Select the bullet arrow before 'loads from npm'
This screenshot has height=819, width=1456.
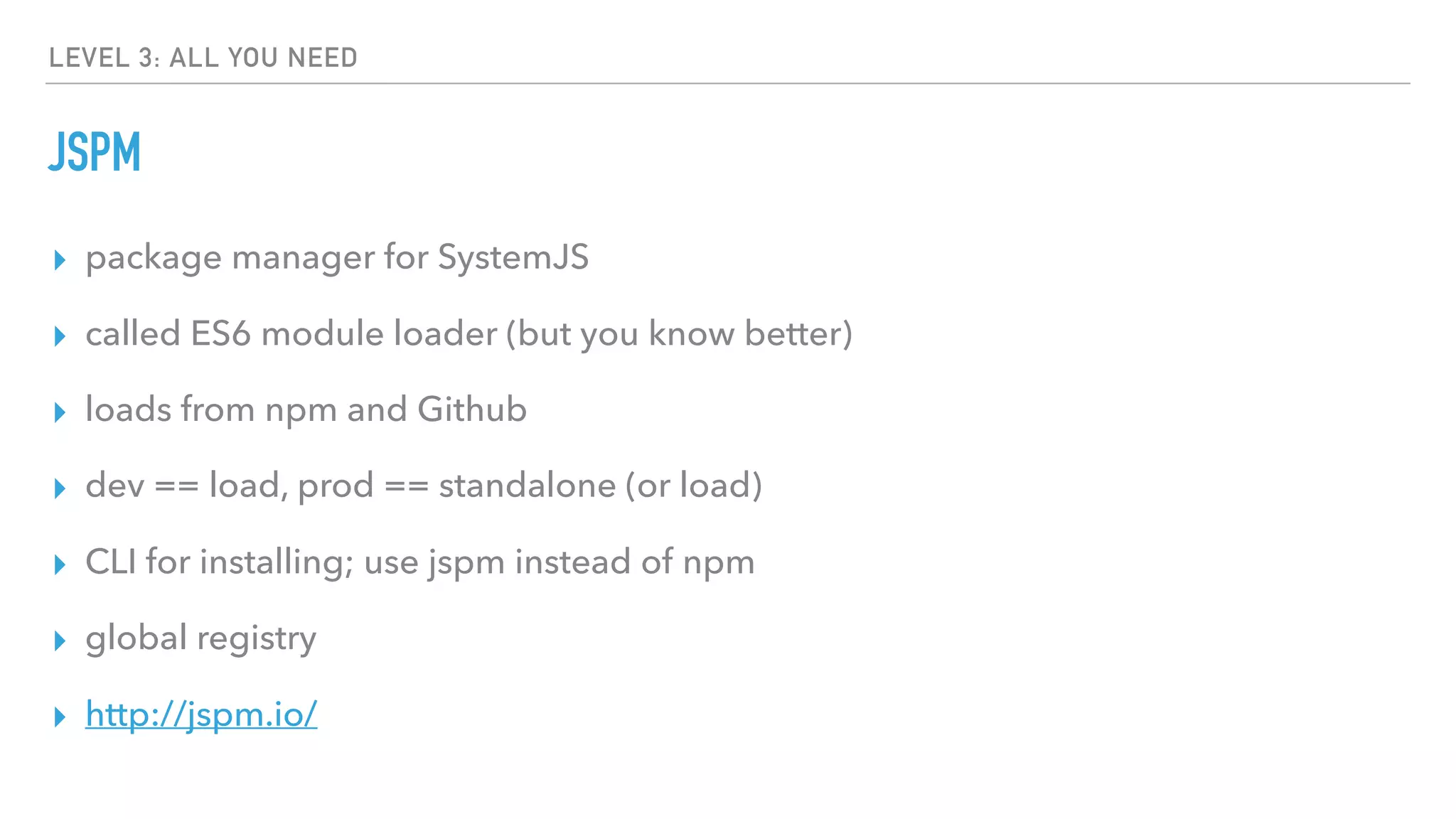(x=60, y=412)
